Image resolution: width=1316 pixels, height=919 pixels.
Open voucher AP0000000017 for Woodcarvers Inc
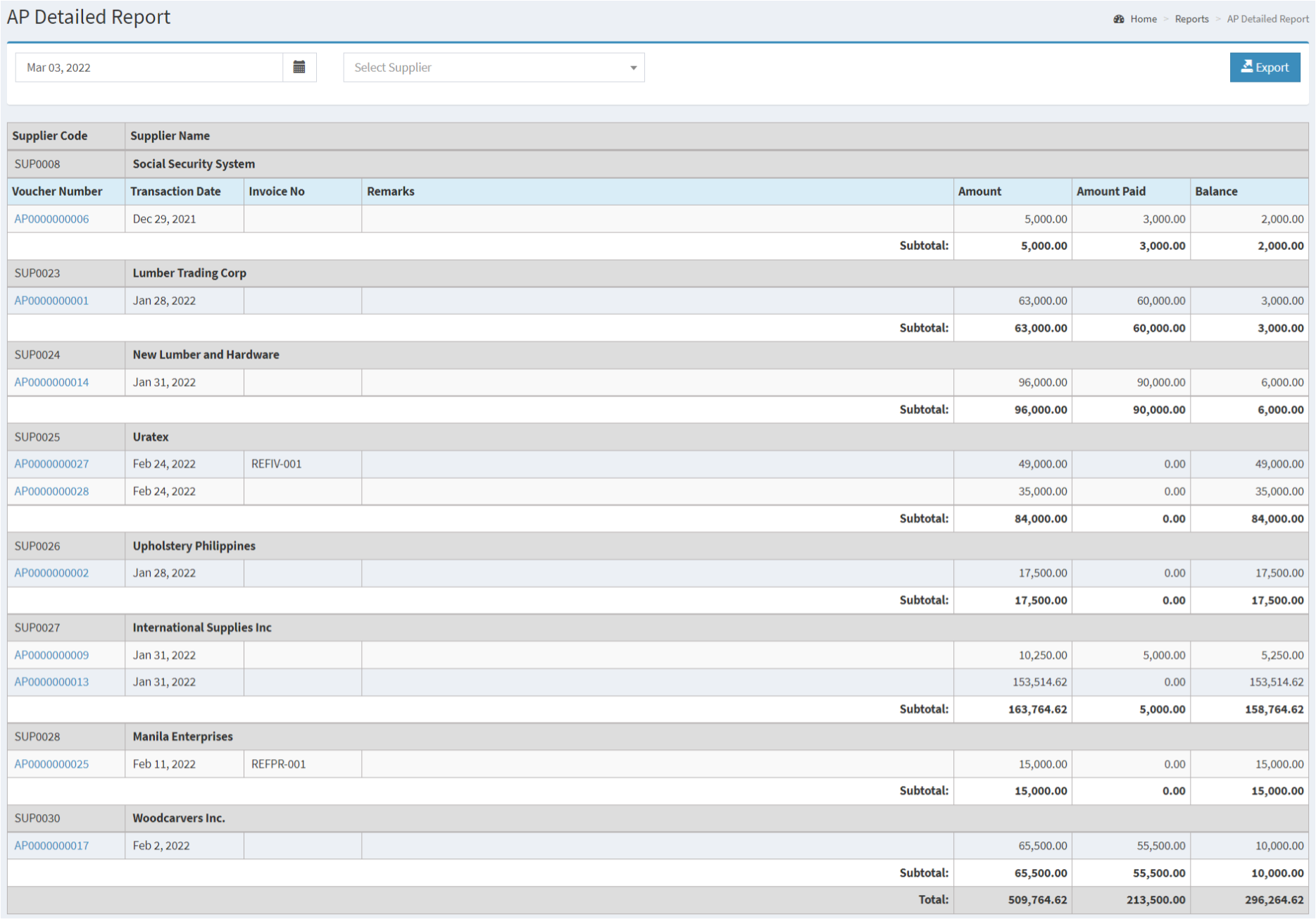pos(51,845)
